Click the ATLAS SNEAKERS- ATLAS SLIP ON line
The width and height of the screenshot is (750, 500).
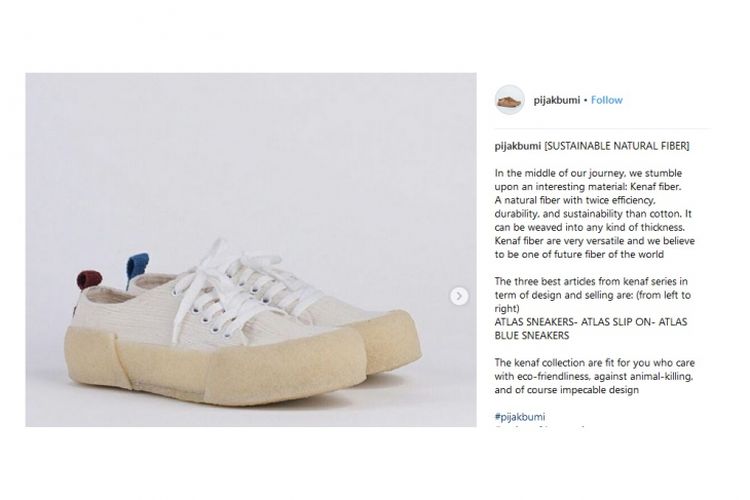591,322
